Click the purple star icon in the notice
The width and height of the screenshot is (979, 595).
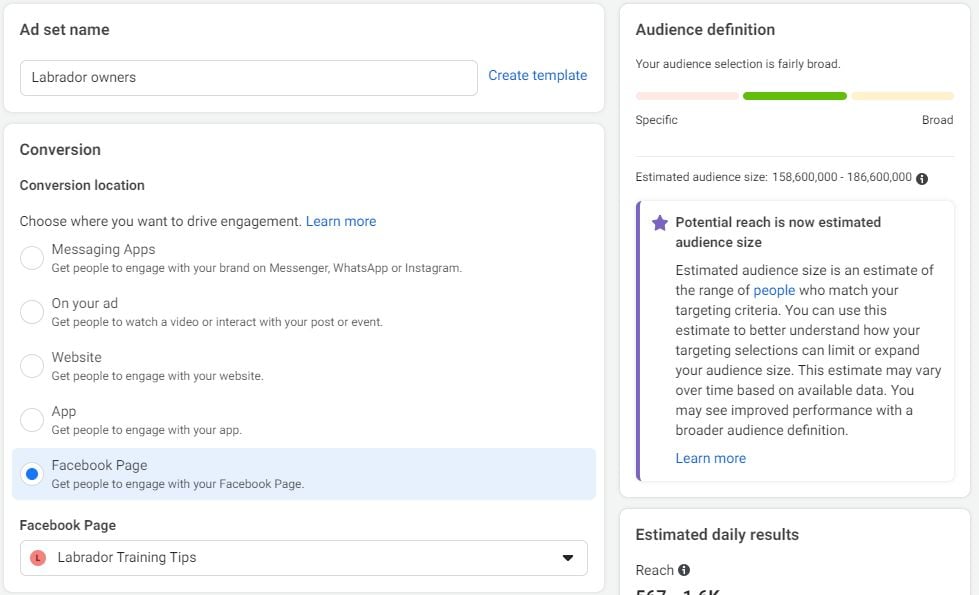(x=659, y=223)
